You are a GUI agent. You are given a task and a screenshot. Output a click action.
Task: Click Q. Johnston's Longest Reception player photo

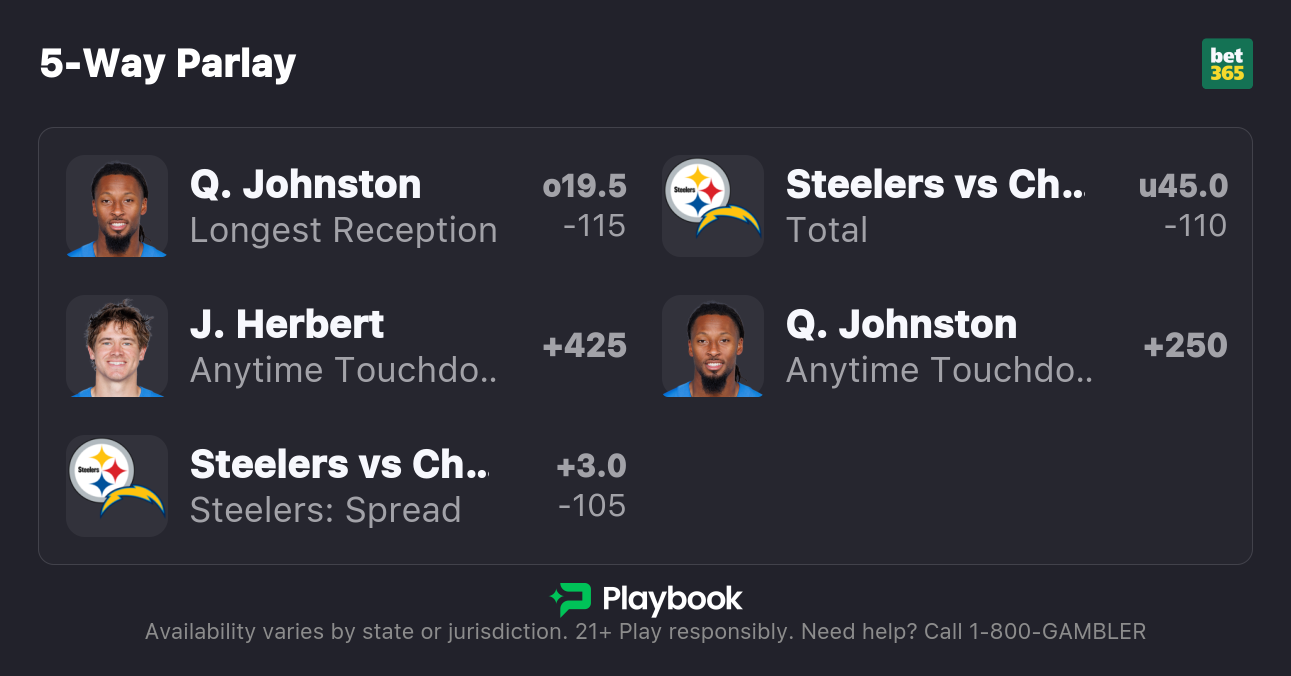coord(117,206)
